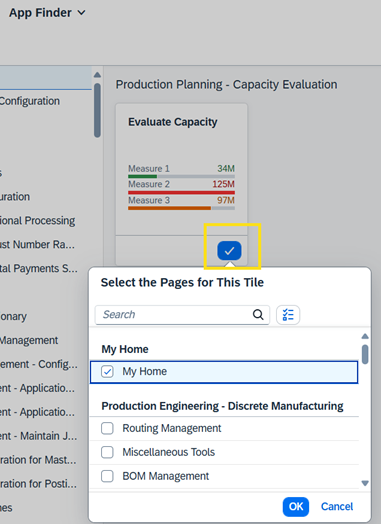The height and width of the screenshot is (524, 381).
Task: Click the search magnifier icon in popover
Action: point(258,314)
